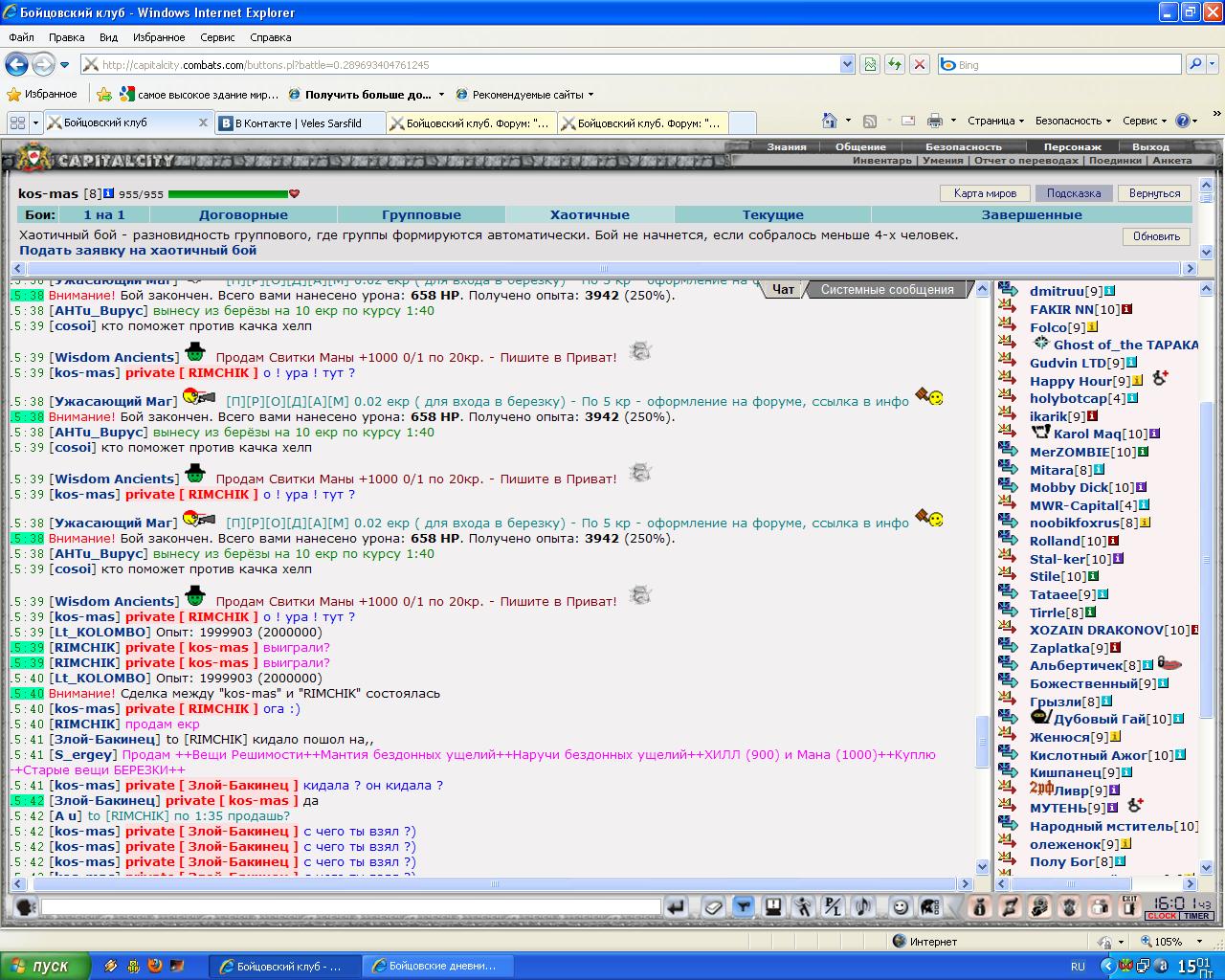Viewport: 1225px width, 980px height.
Task: Click the Подсказка button
Action: (1074, 193)
